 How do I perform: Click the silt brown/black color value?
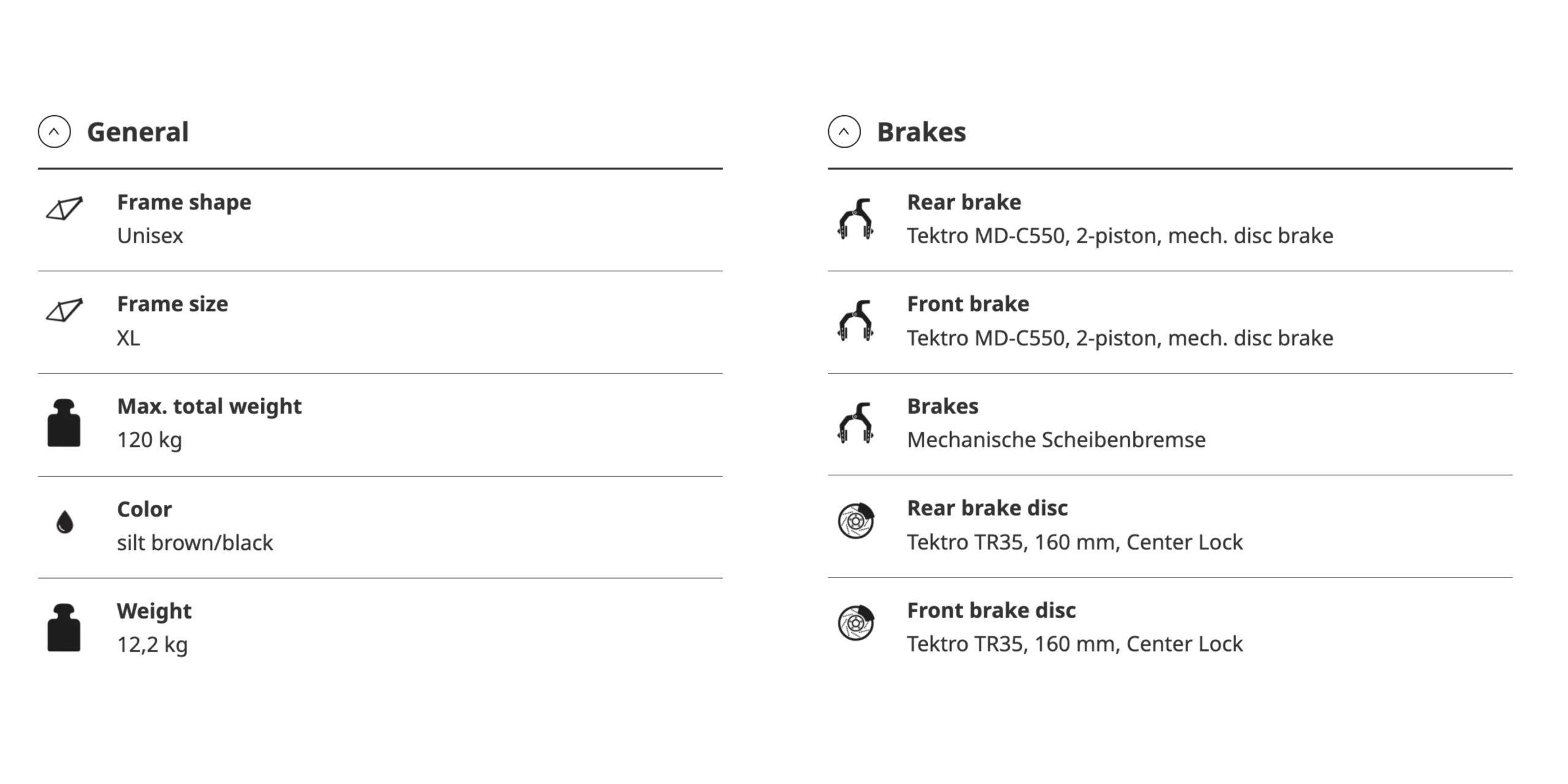[195, 543]
